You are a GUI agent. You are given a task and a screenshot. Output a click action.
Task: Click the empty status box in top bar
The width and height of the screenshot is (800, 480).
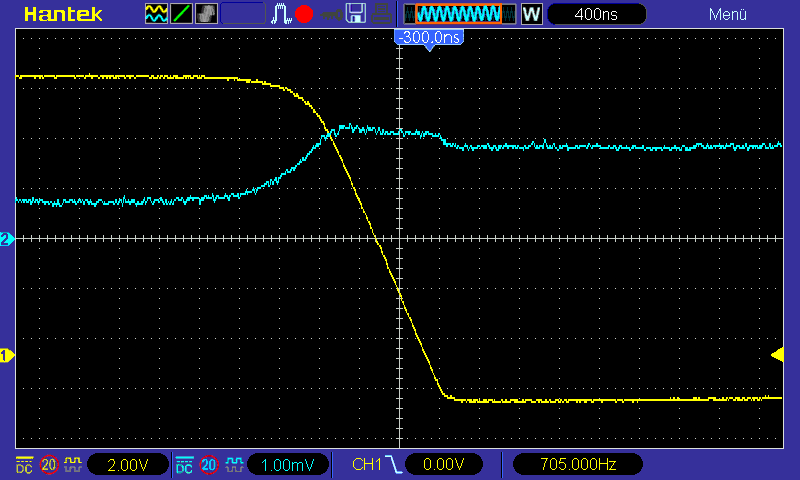[243, 14]
